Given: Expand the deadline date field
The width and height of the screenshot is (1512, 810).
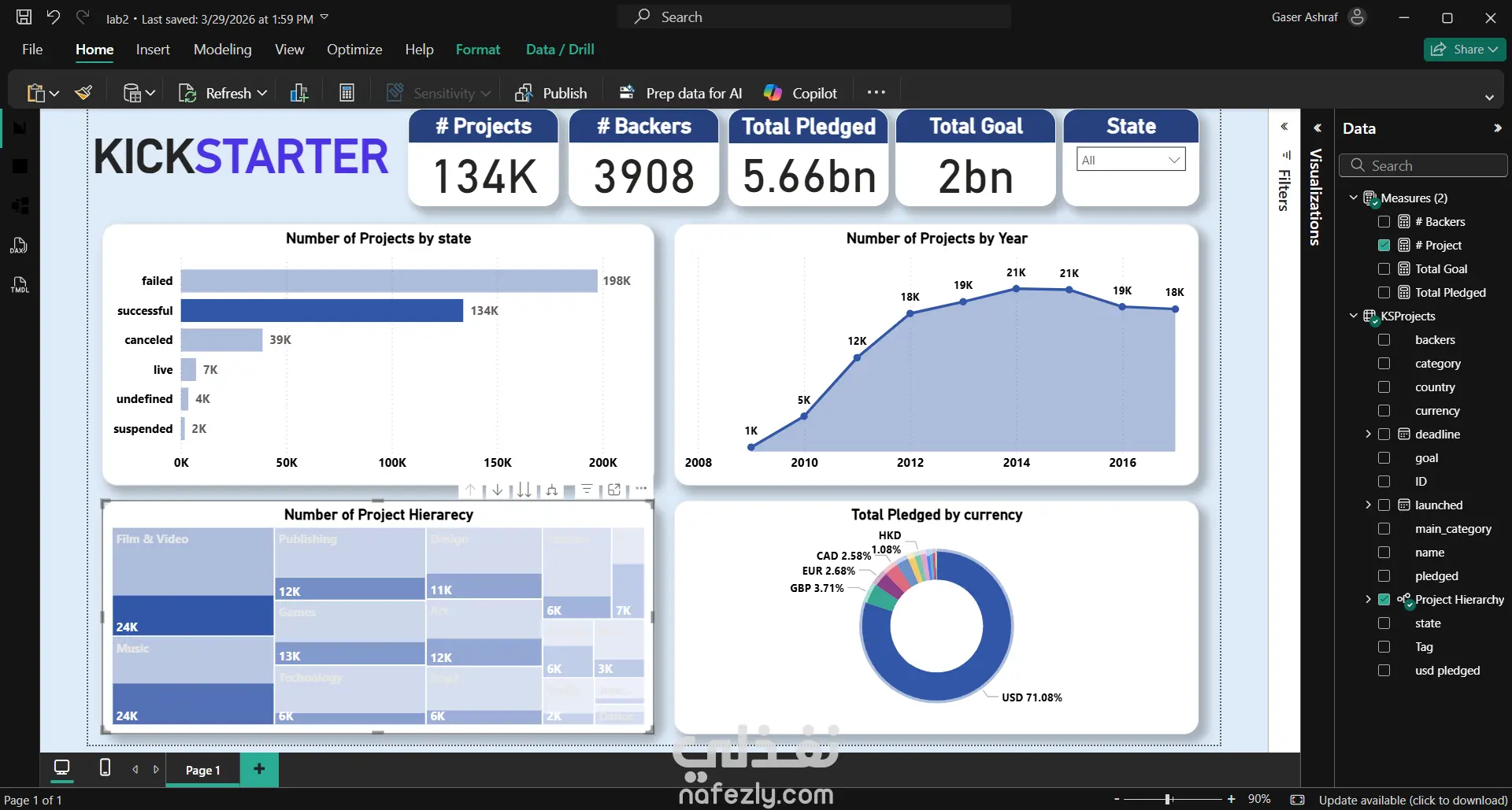Looking at the screenshot, I should point(1368,435).
